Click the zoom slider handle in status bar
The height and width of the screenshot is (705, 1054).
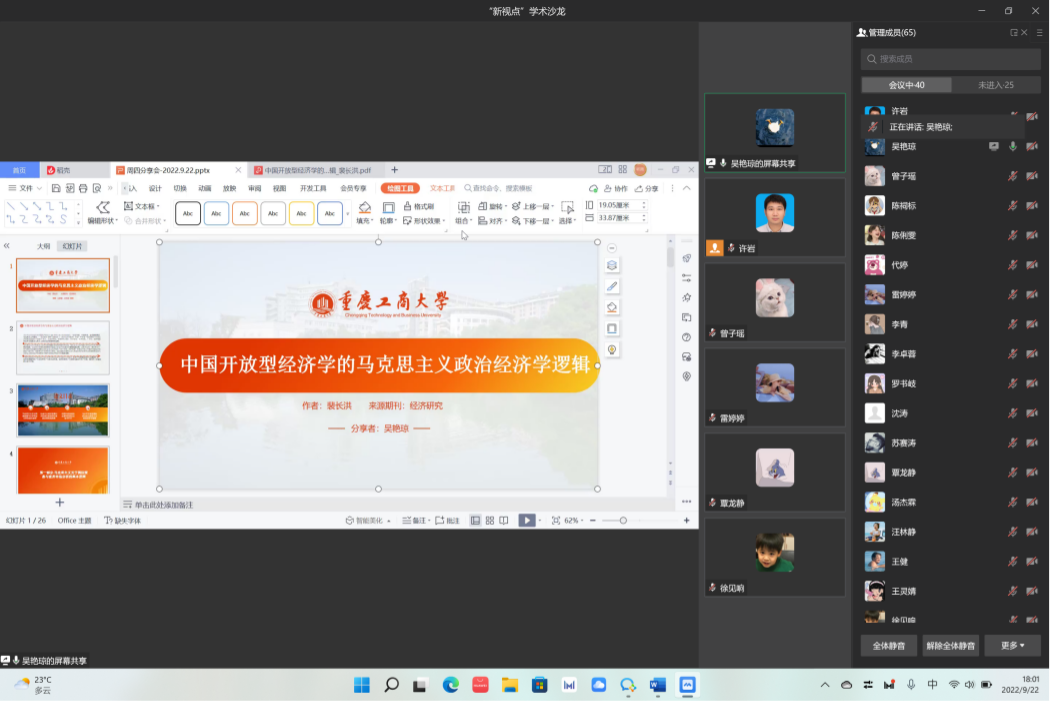pyautogui.click(x=623, y=520)
